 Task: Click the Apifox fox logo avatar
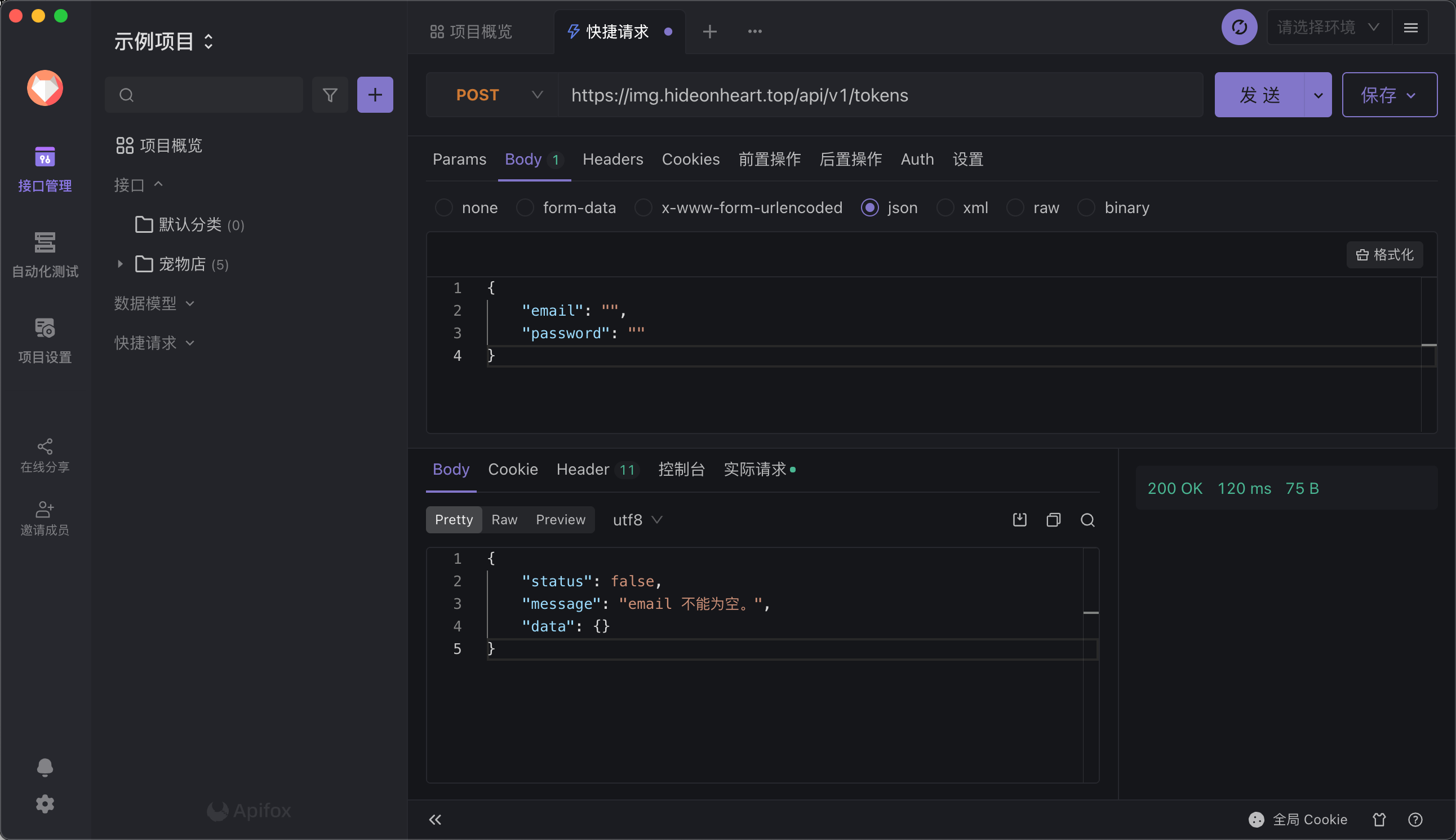point(45,89)
